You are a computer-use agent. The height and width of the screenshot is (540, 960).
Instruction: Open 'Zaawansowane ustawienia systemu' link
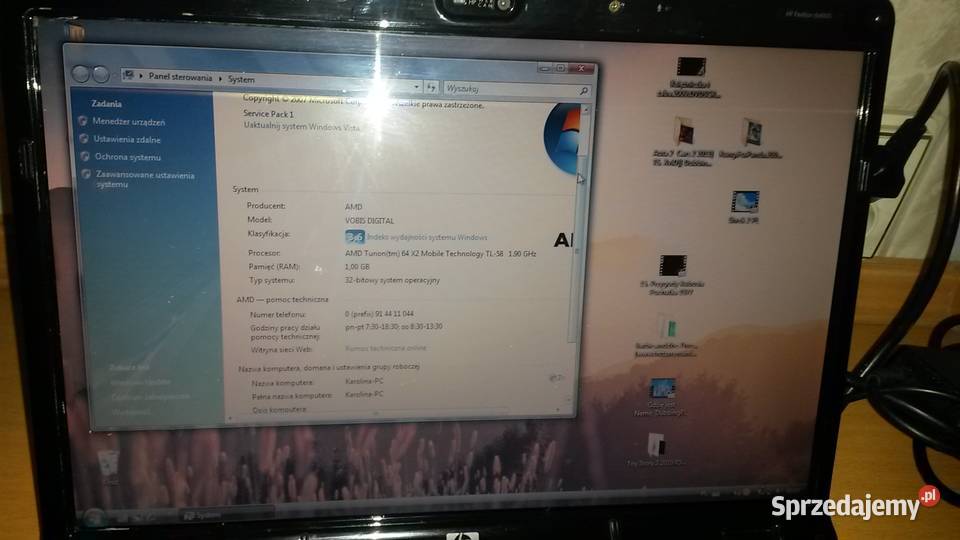point(145,179)
